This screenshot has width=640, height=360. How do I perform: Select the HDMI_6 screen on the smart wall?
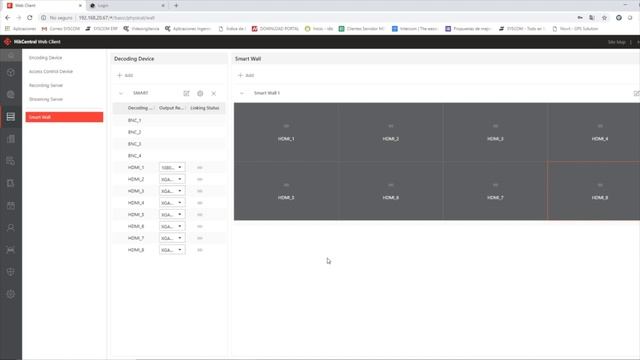391,191
